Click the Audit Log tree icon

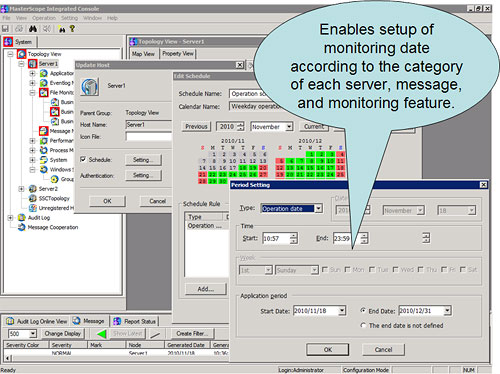tap(22, 218)
